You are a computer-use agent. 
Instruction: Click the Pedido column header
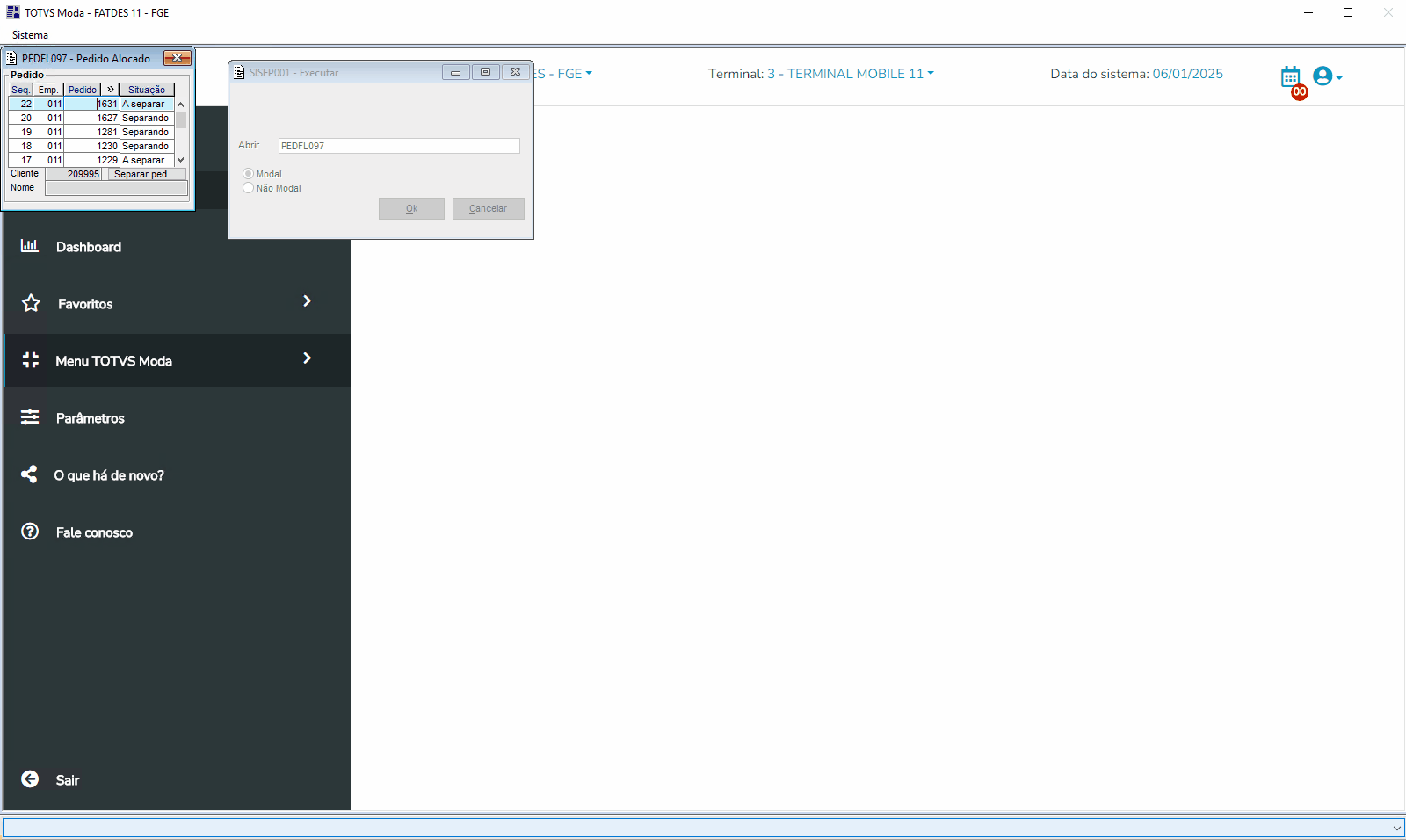[83, 90]
